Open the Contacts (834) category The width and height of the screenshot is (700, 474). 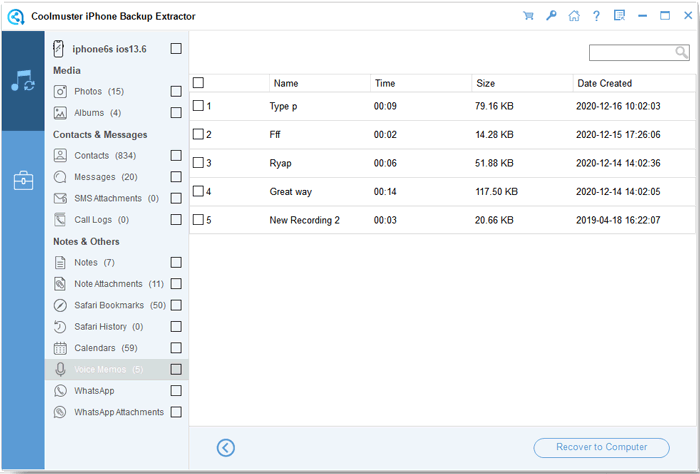[105, 156]
